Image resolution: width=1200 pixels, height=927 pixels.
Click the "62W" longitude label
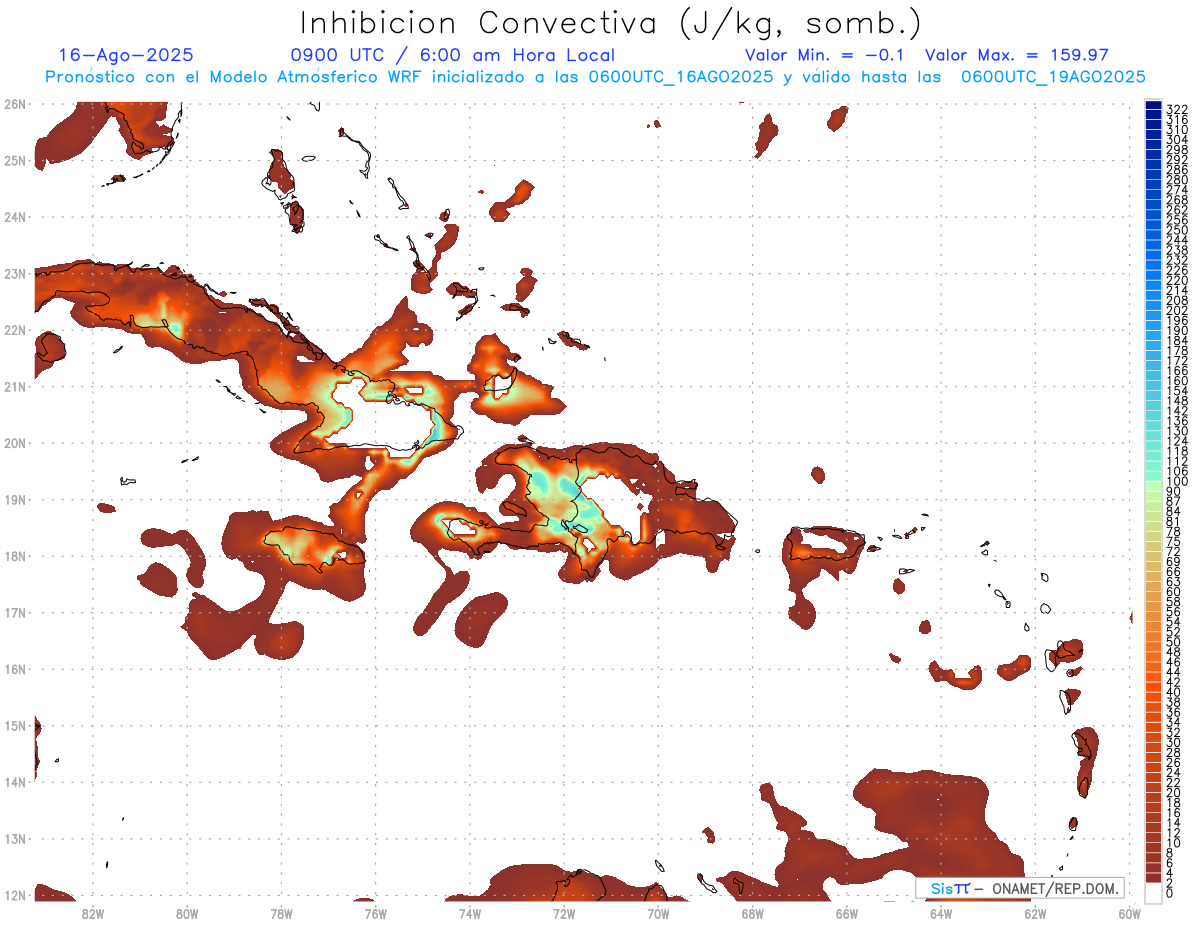(x=1034, y=913)
